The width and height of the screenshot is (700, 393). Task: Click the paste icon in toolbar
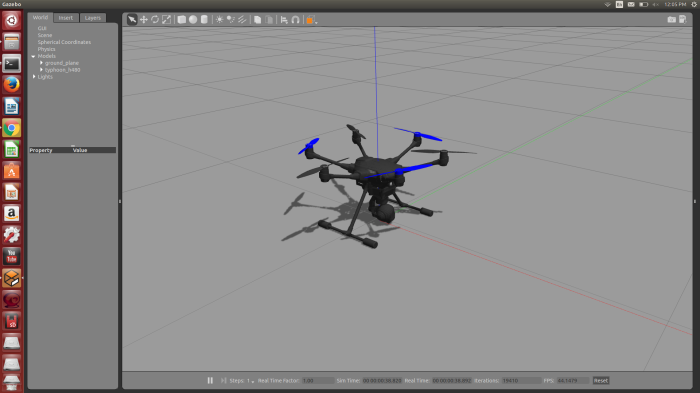[x=269, y=20]
